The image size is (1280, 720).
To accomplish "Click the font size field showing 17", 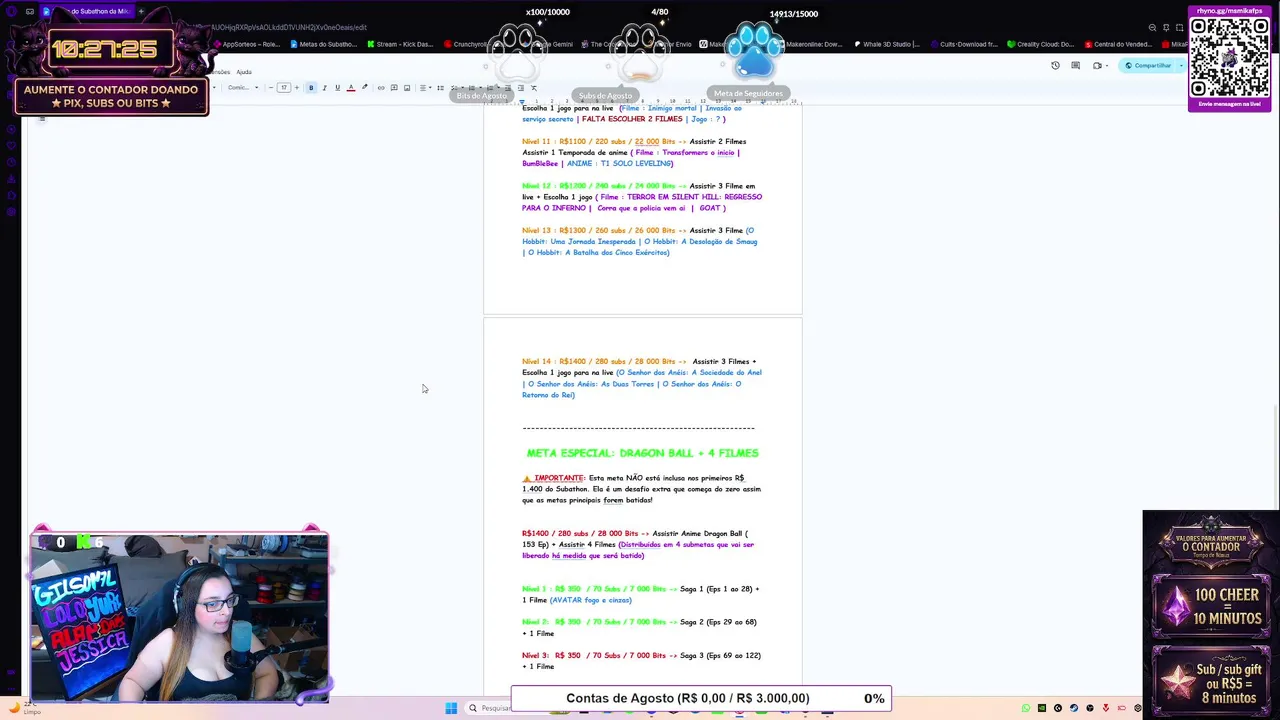I will [284, 88].
